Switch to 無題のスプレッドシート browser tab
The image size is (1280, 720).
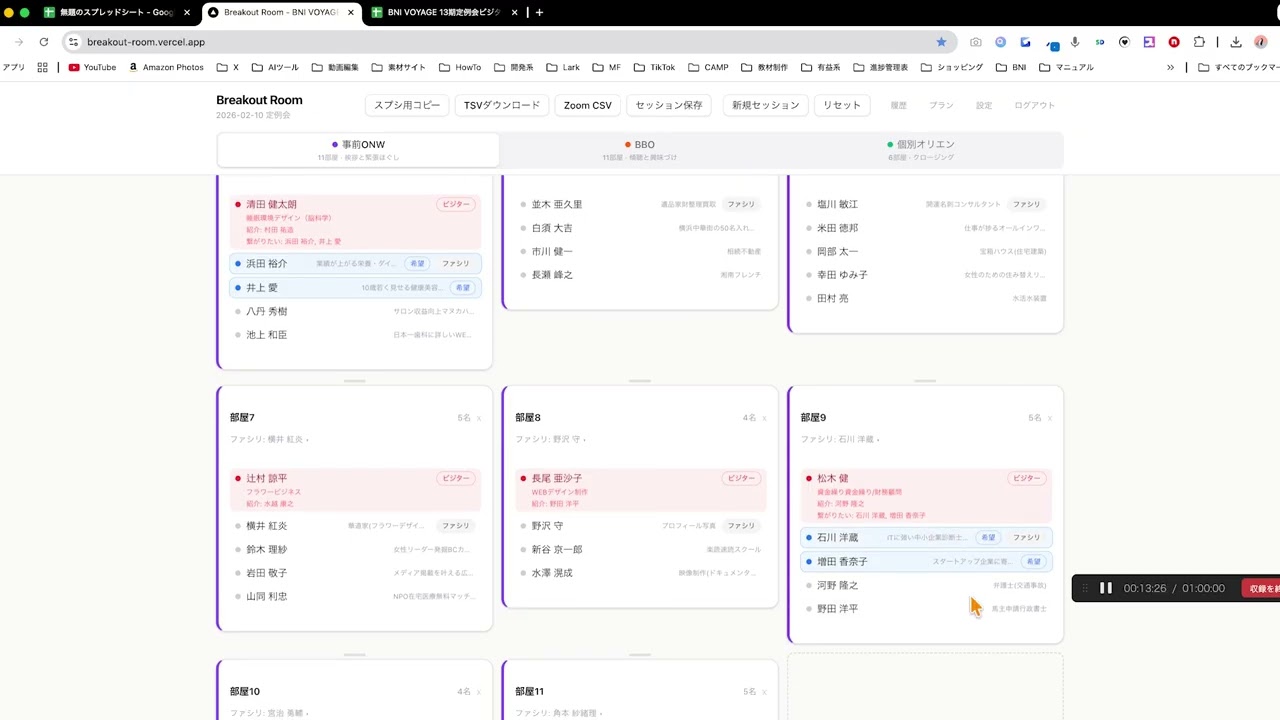point(108,12)
